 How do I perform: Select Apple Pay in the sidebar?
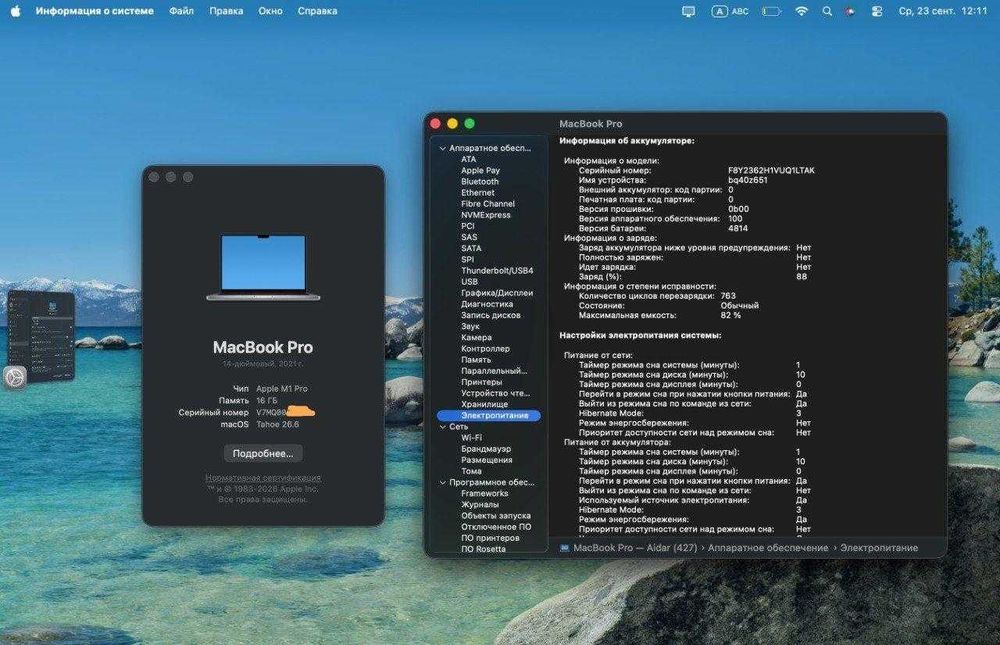pyautogui.click(x=480, y=170)
